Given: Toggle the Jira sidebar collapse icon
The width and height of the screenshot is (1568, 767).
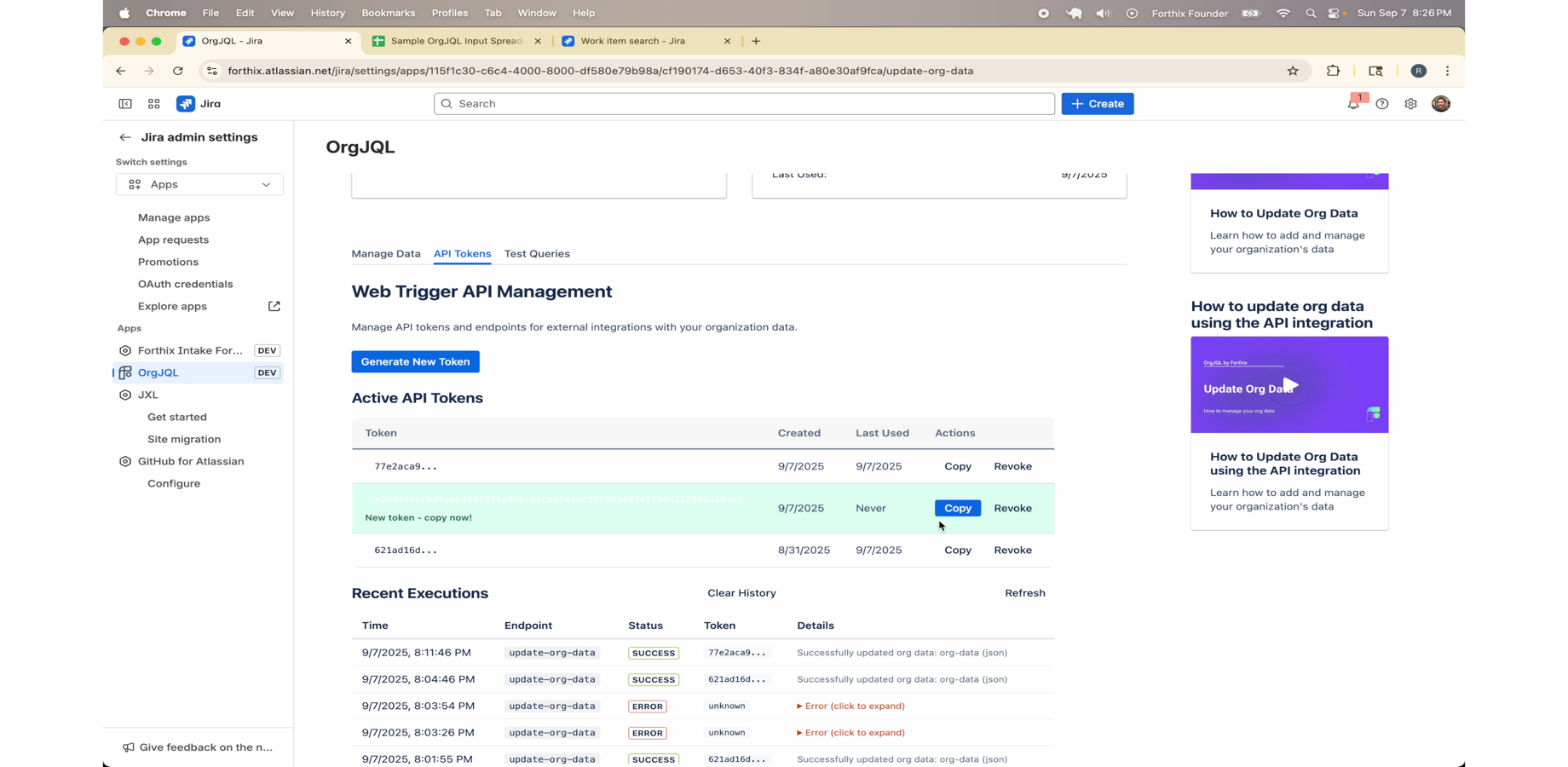Looking at the screenshot, I should [x=125, y=104].
